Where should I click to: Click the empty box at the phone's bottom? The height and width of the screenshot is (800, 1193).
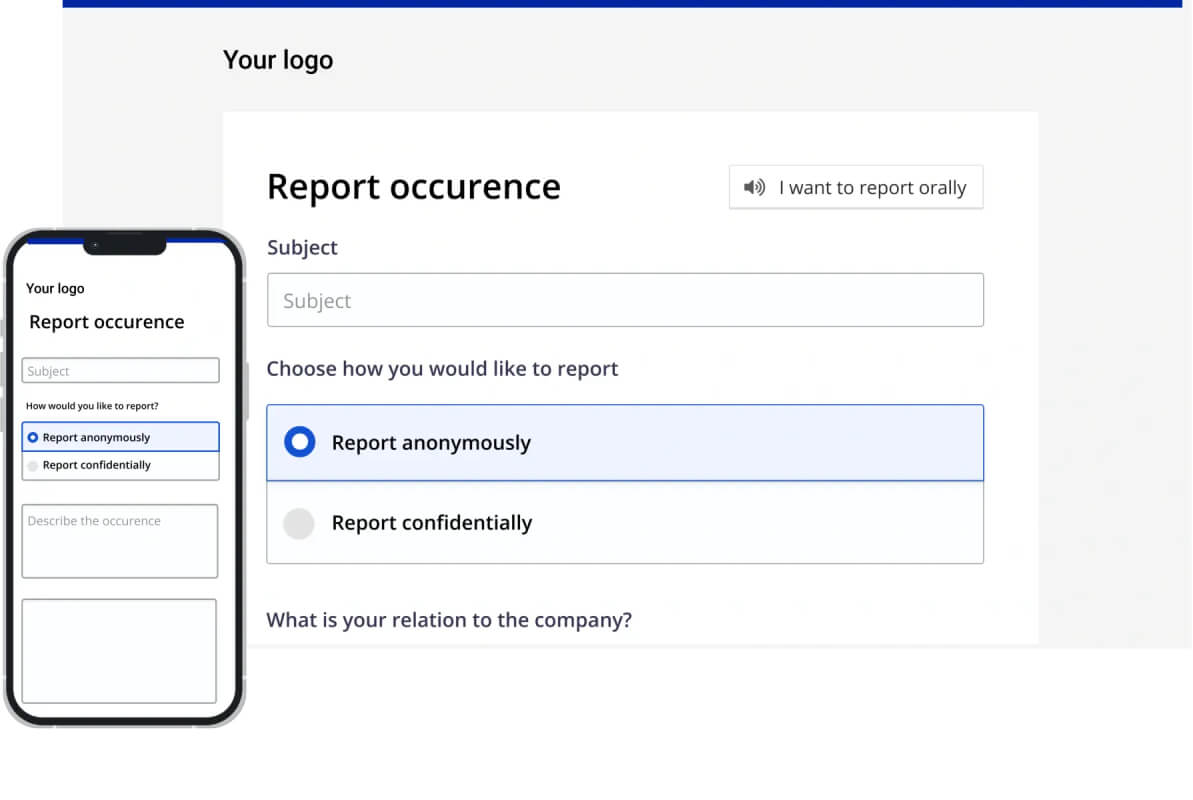pyautogui.click(x=119, y=651)
